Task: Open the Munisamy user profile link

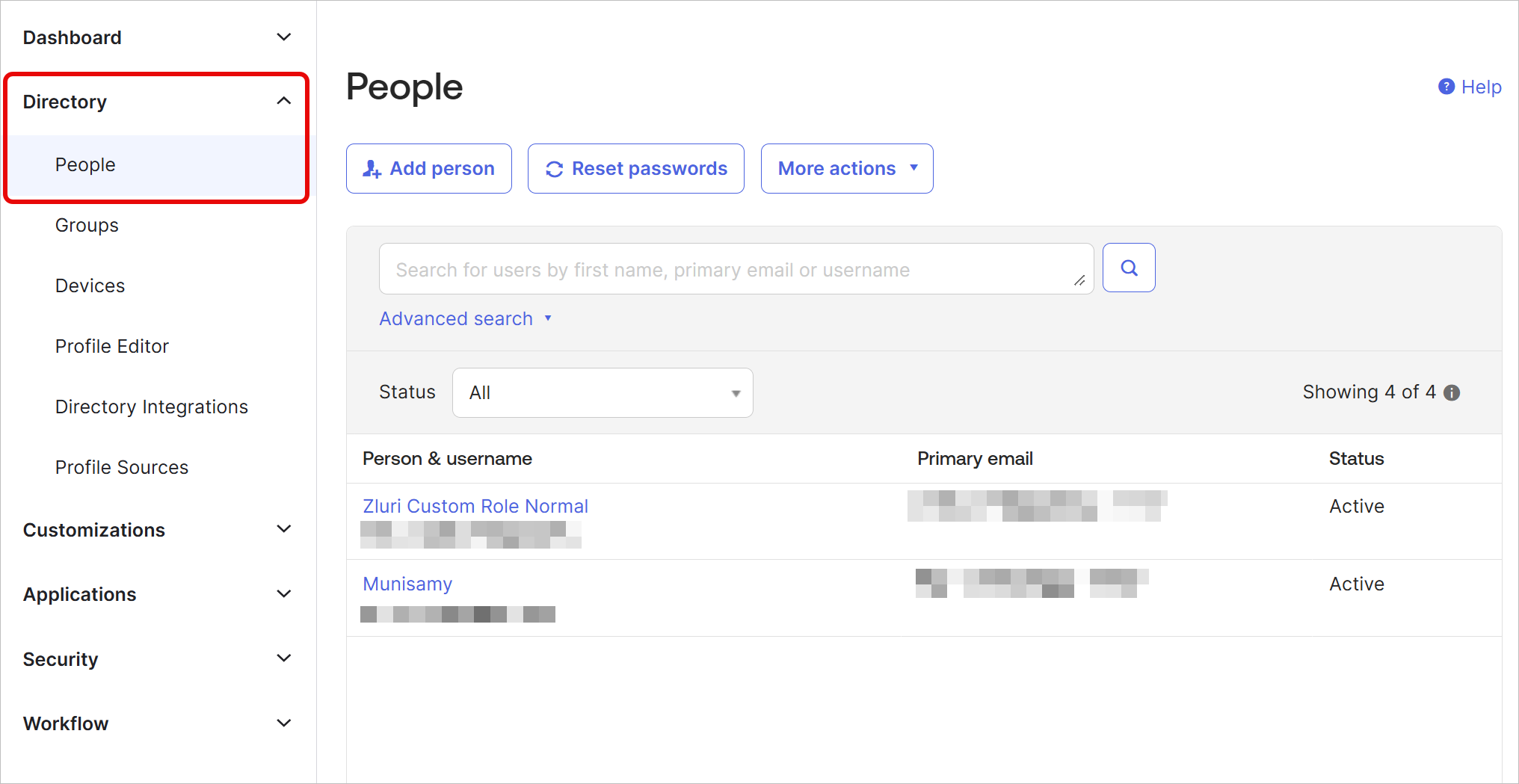Action: tap(407, 584)
